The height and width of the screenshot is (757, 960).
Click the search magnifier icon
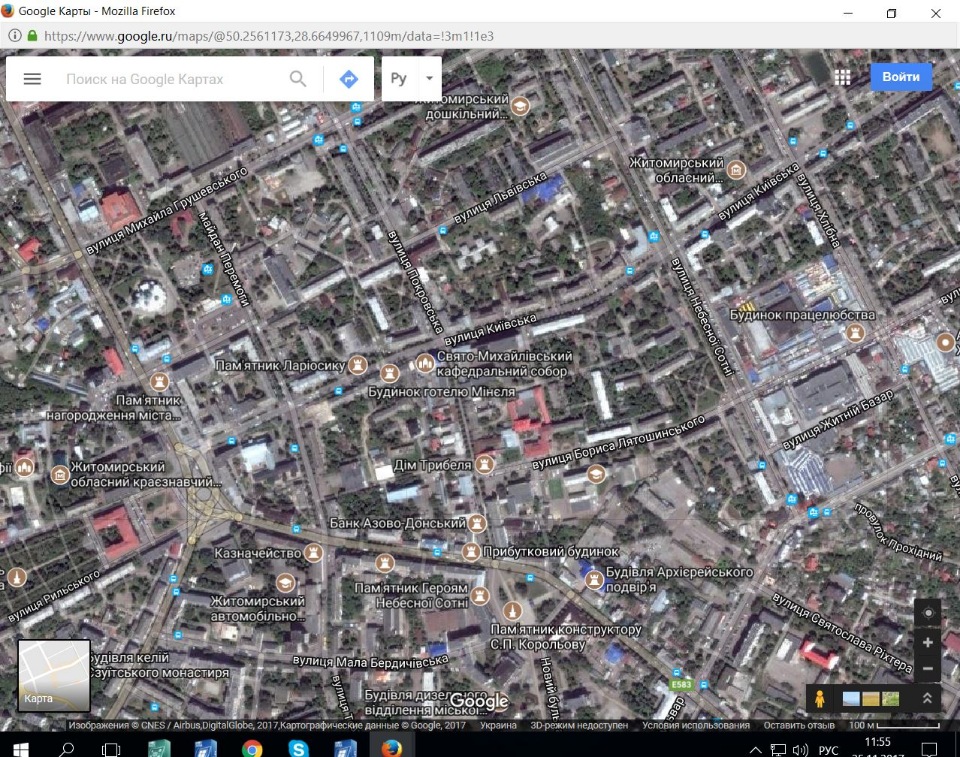tap(298, 79)
